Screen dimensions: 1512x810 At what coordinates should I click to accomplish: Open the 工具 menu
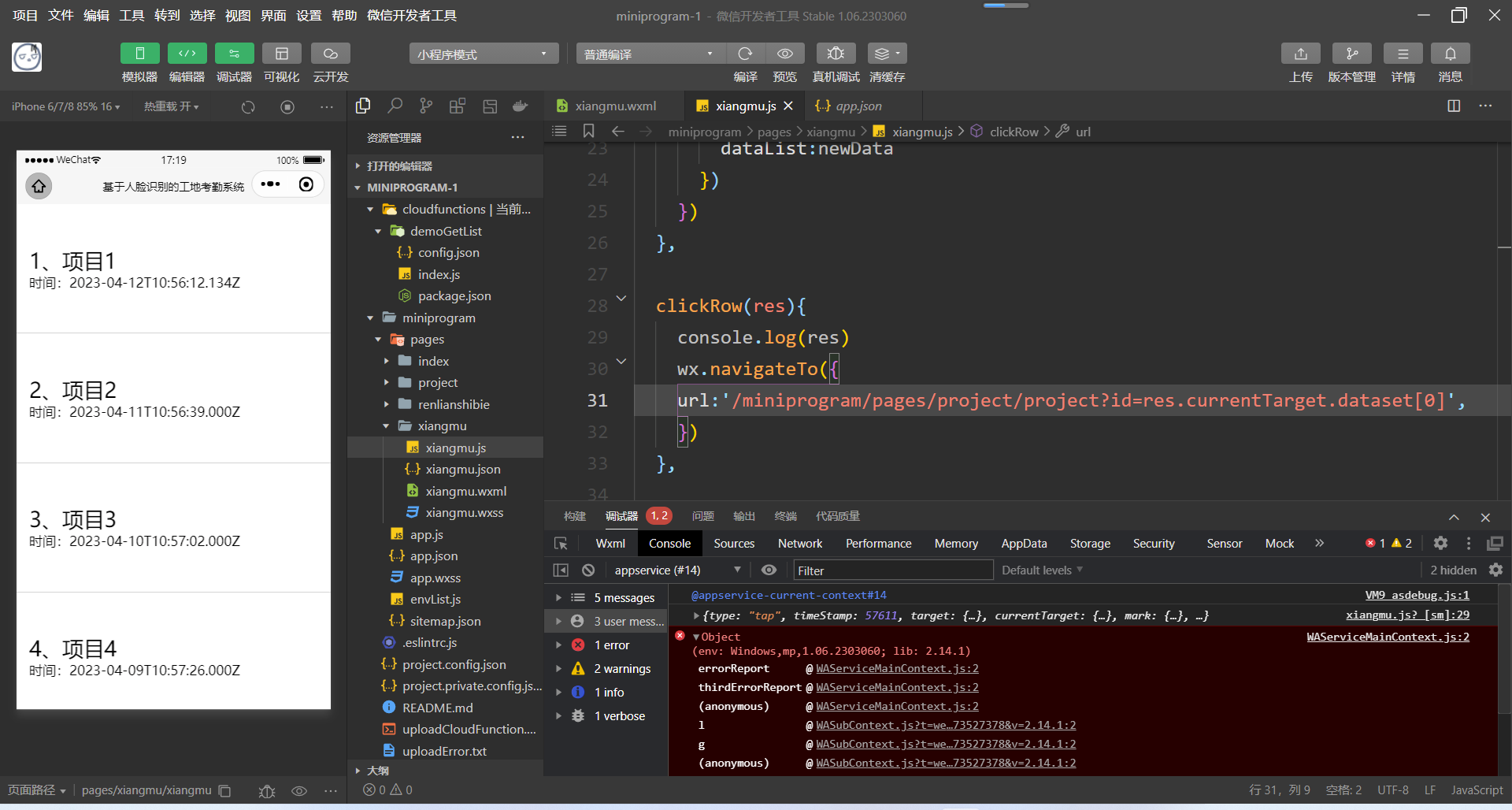coord(132,15)
